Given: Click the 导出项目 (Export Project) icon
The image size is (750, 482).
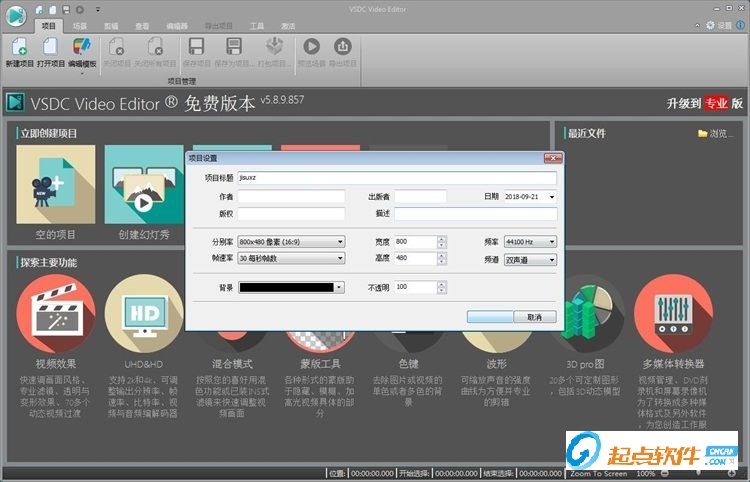Looking at the screenshot, I should click(342, 46).
